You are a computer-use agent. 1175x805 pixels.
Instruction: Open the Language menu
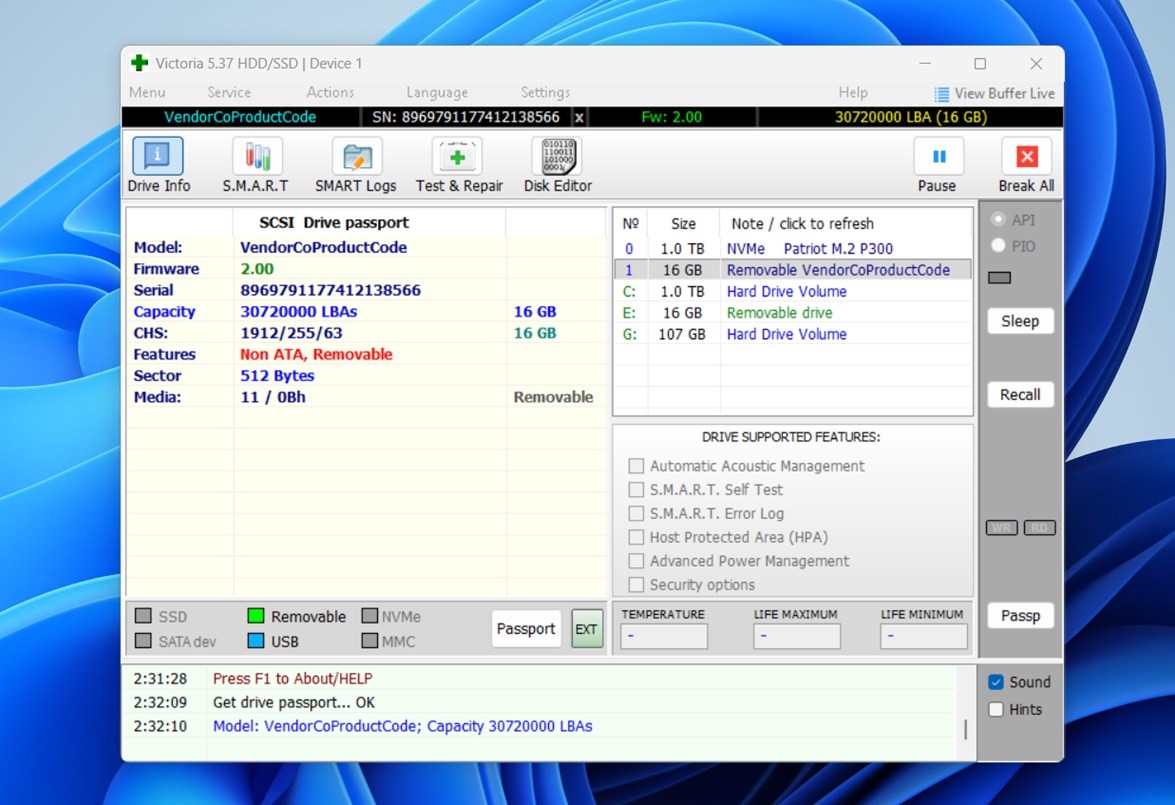pos(437,92)
